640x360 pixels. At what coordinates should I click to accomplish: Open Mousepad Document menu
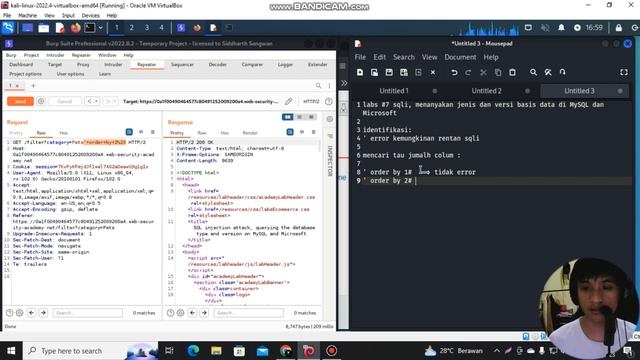(460, 57)
